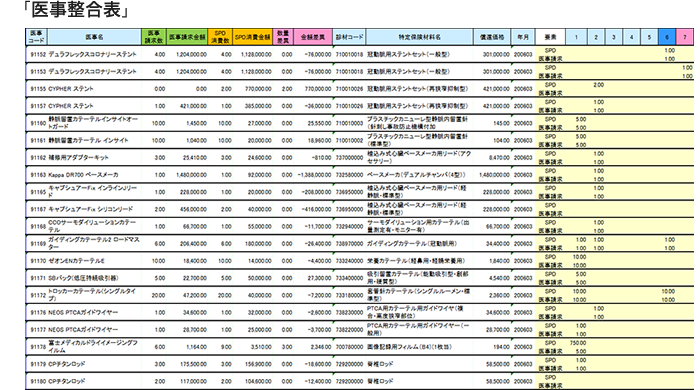This screenshot has width=700, height=390.
Task: Select the 医事整合表 title text
Action: [x=76, y=10]
